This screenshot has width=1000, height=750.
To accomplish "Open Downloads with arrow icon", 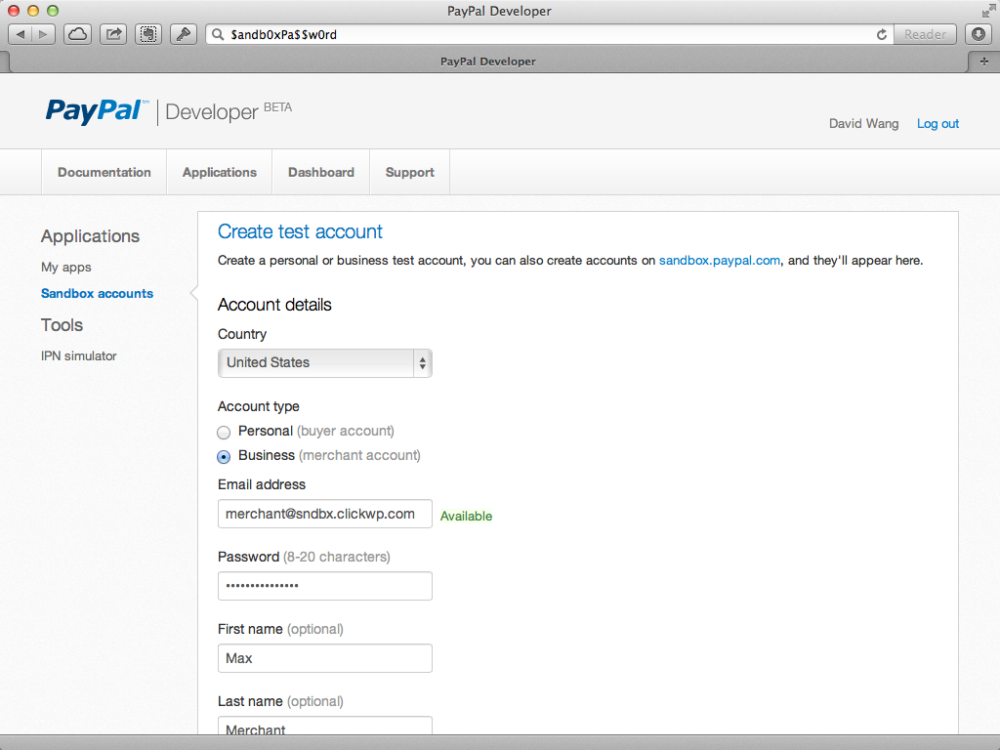I will tap(978, 34).
